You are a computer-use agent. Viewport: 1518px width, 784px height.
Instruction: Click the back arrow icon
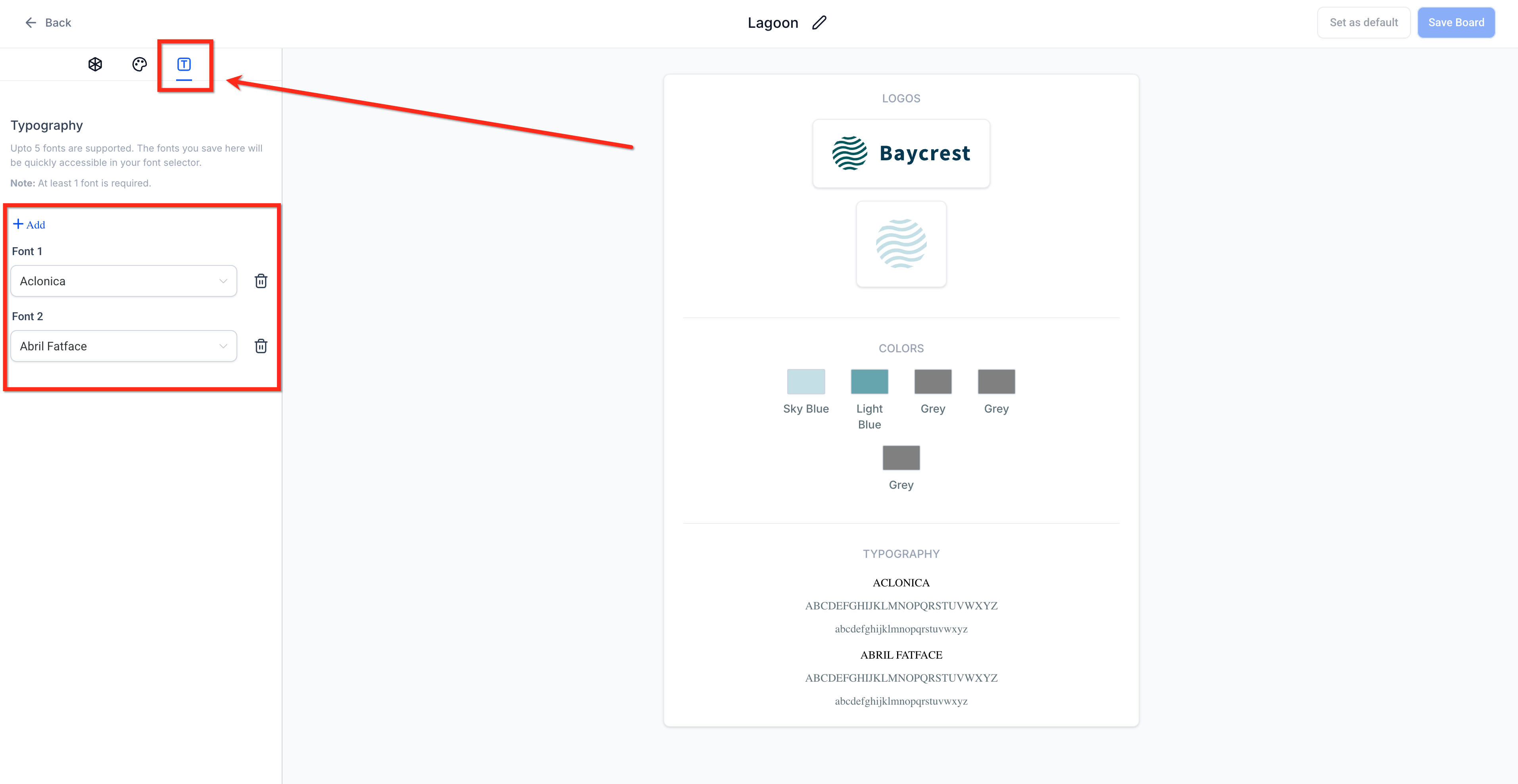(31, 22)
